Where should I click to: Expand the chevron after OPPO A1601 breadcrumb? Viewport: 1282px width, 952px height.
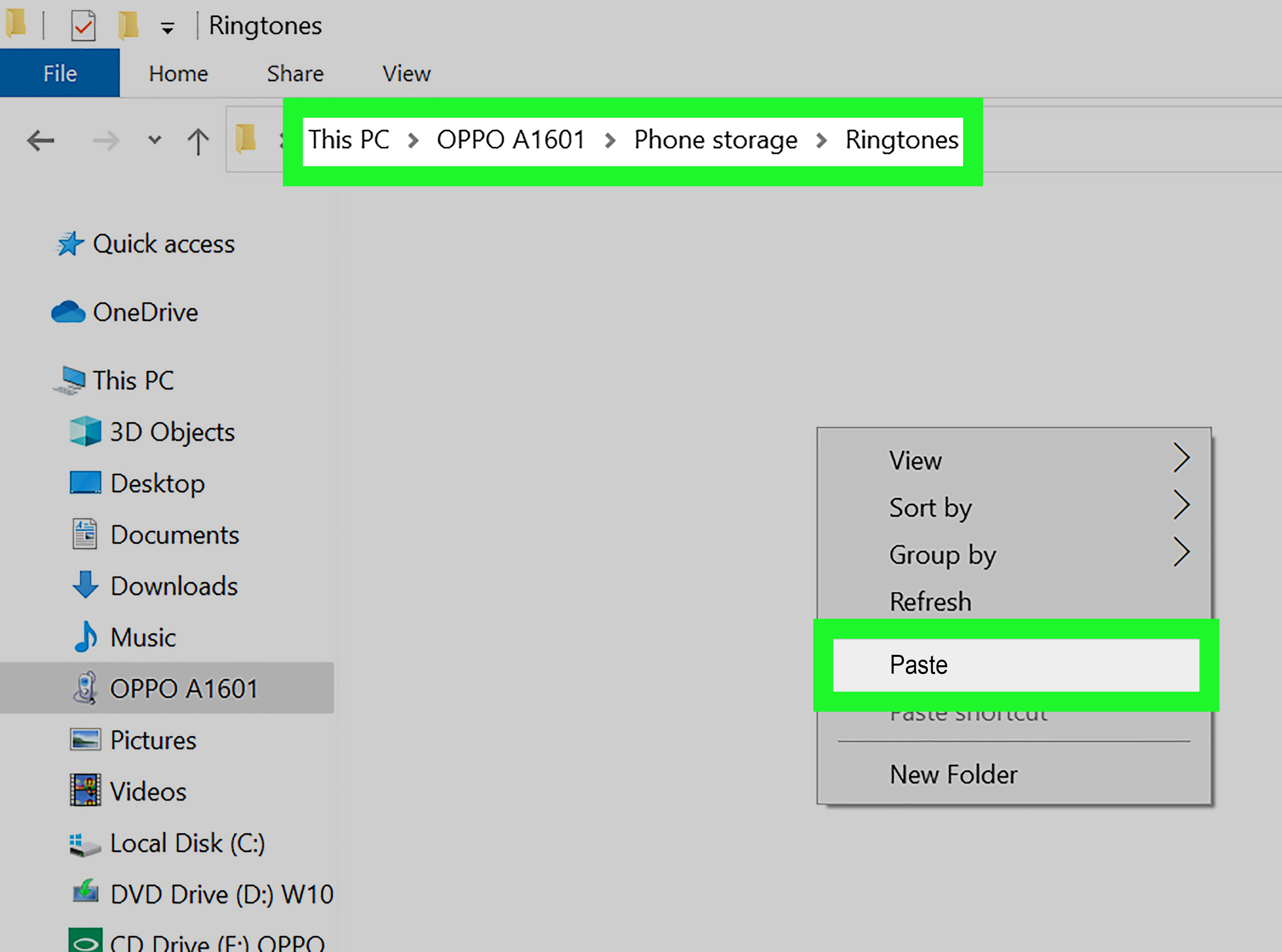tap(610, 141)
